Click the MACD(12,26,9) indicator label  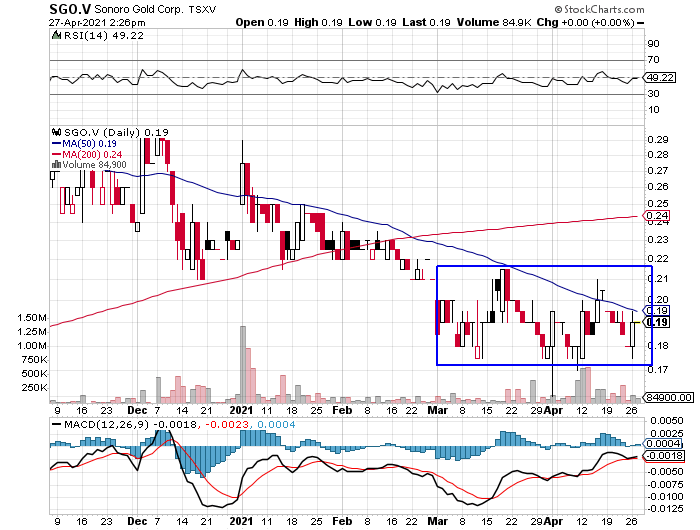(x=106, y=425)
